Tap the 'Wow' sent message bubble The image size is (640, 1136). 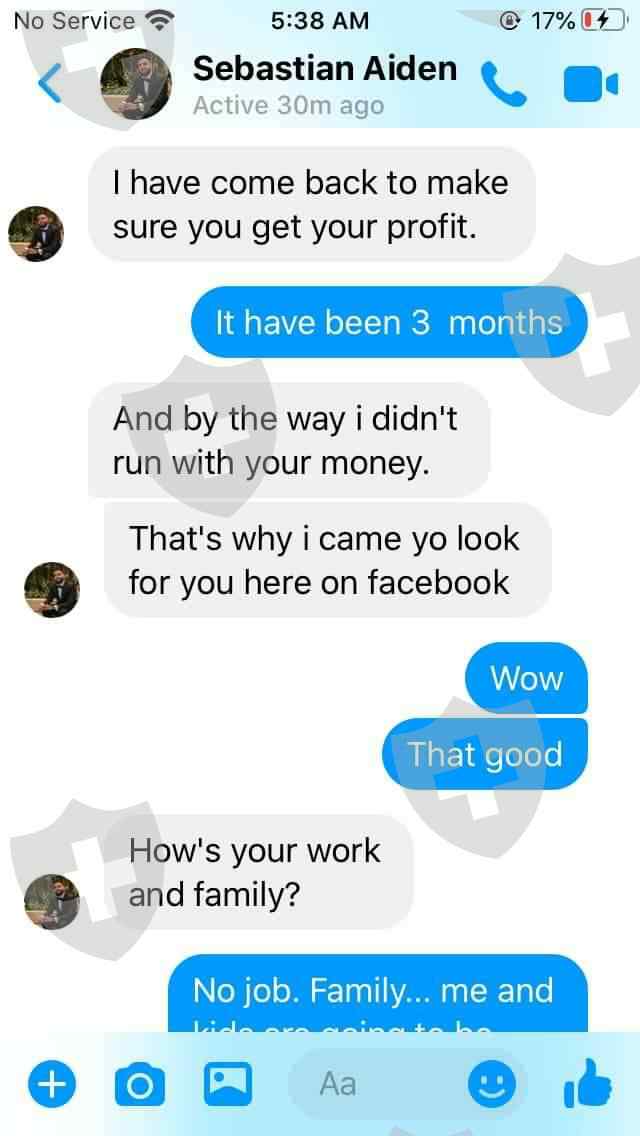coord(526,678)
